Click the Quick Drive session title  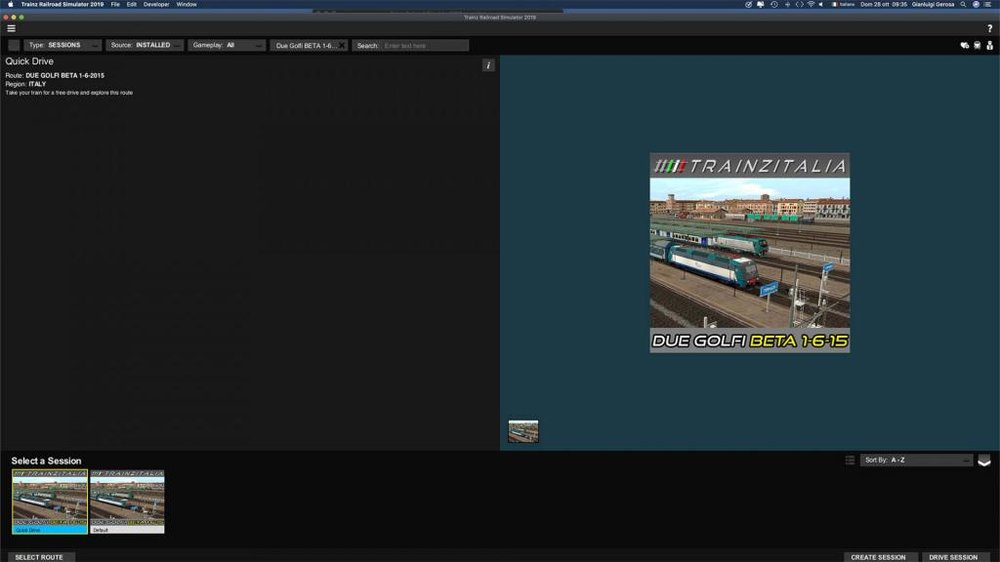pyautogui.click(x=29, y=61)
